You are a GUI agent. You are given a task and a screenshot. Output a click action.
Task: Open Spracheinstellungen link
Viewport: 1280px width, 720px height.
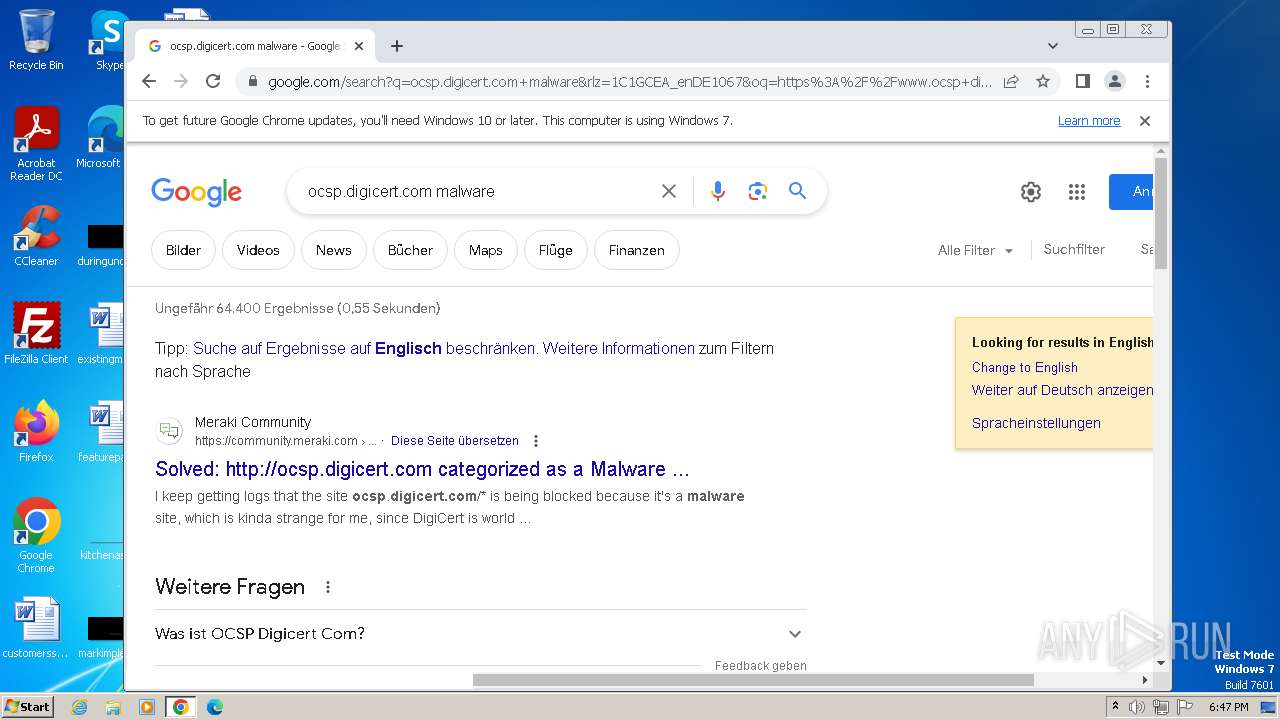[x=1036, y=423]
